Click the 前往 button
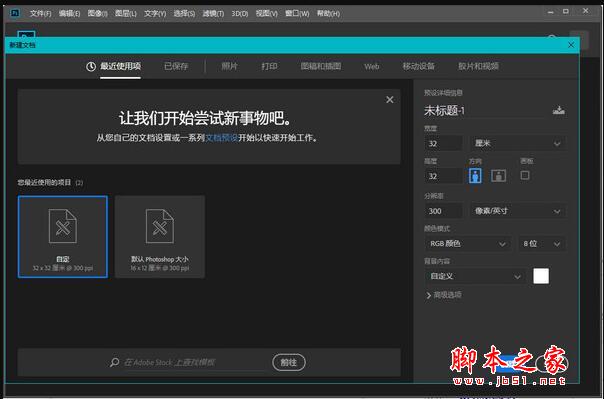This screenshot has width=604, height=399. tap(289, 362)
